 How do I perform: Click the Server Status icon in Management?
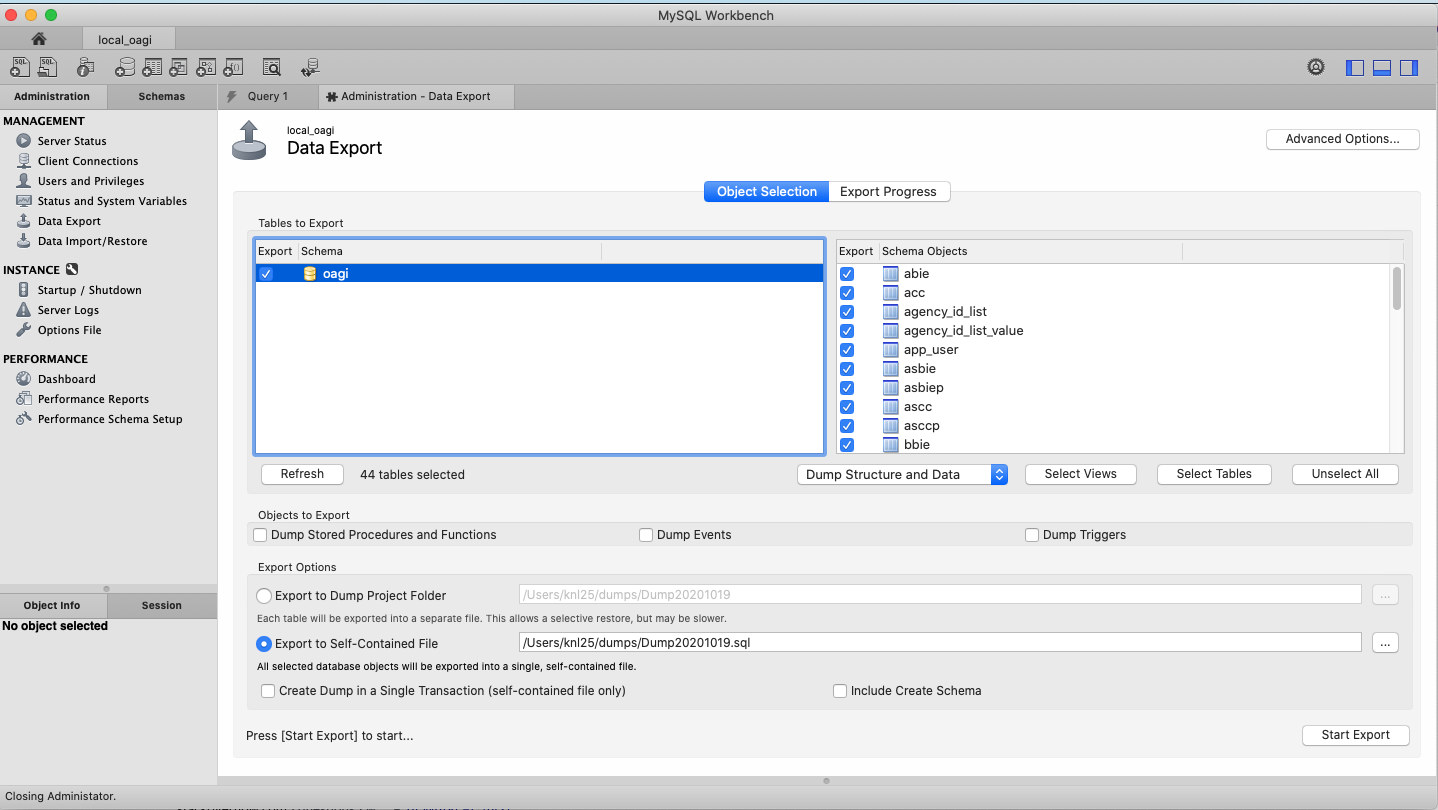23,141
